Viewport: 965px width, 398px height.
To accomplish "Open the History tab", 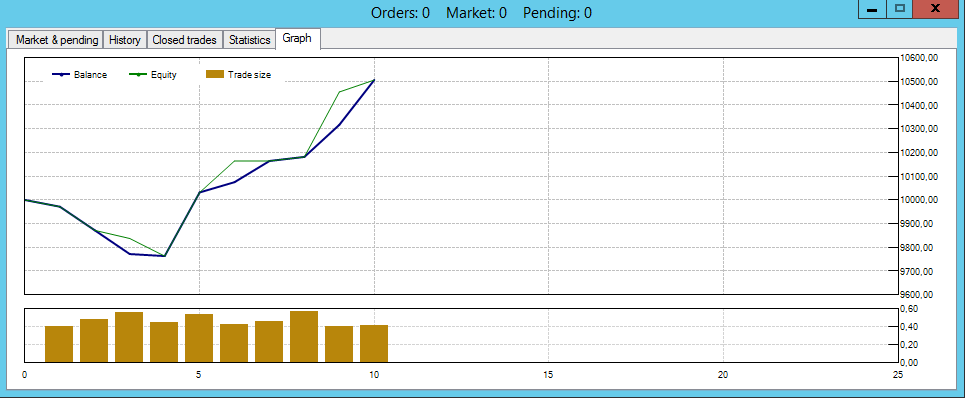I will [x=125, y=40].
